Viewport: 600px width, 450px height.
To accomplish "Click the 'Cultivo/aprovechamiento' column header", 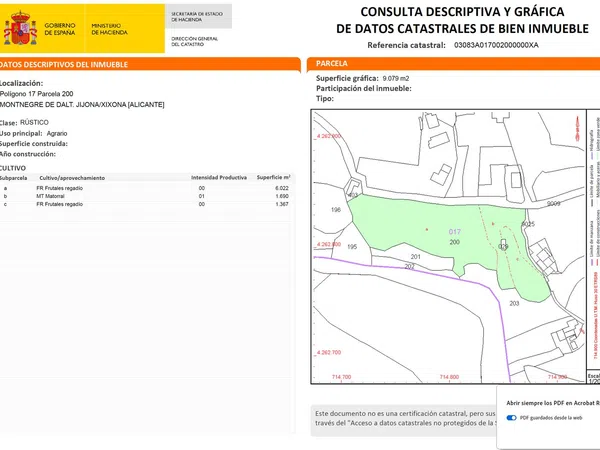I will coord(72,178).
